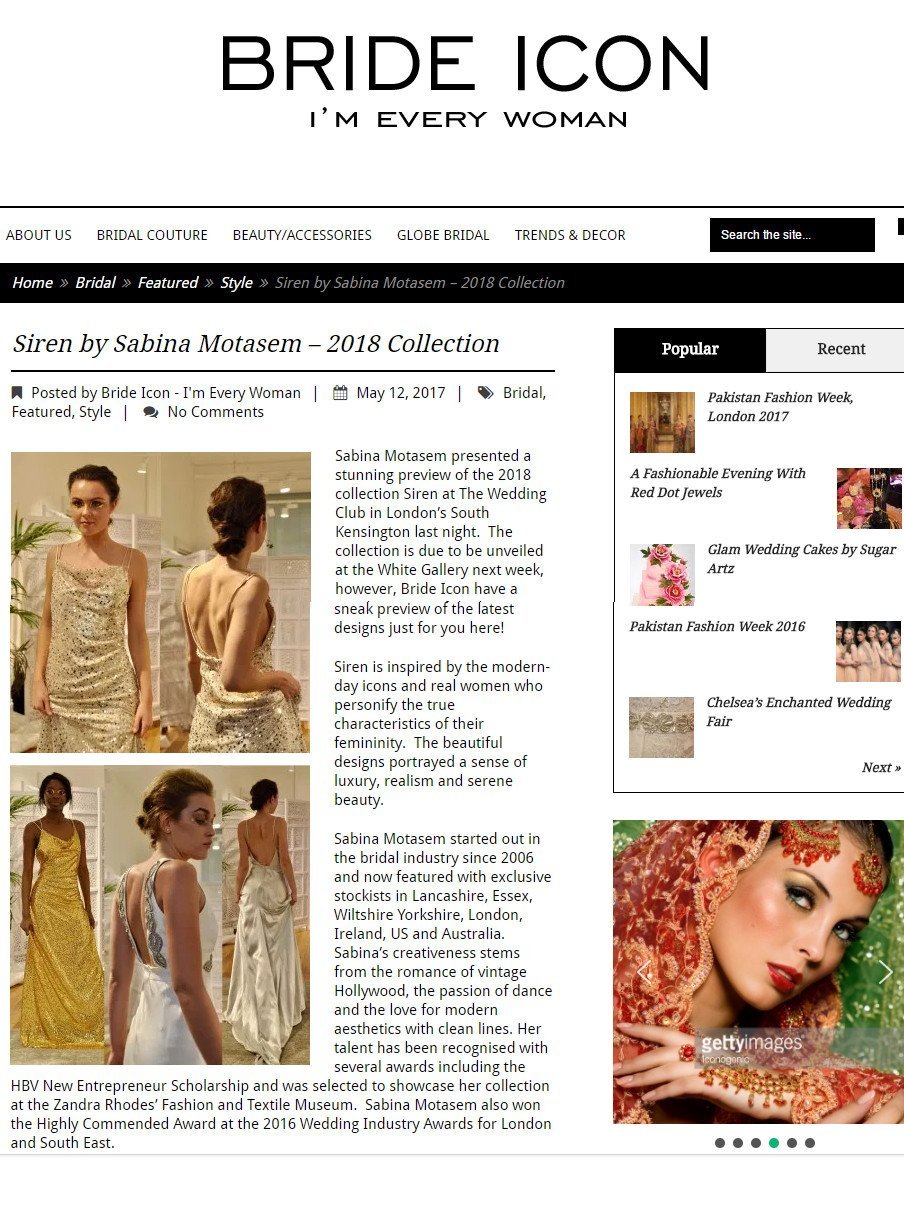
Task: Switch to the Popular tab
Action: [690, 349]
